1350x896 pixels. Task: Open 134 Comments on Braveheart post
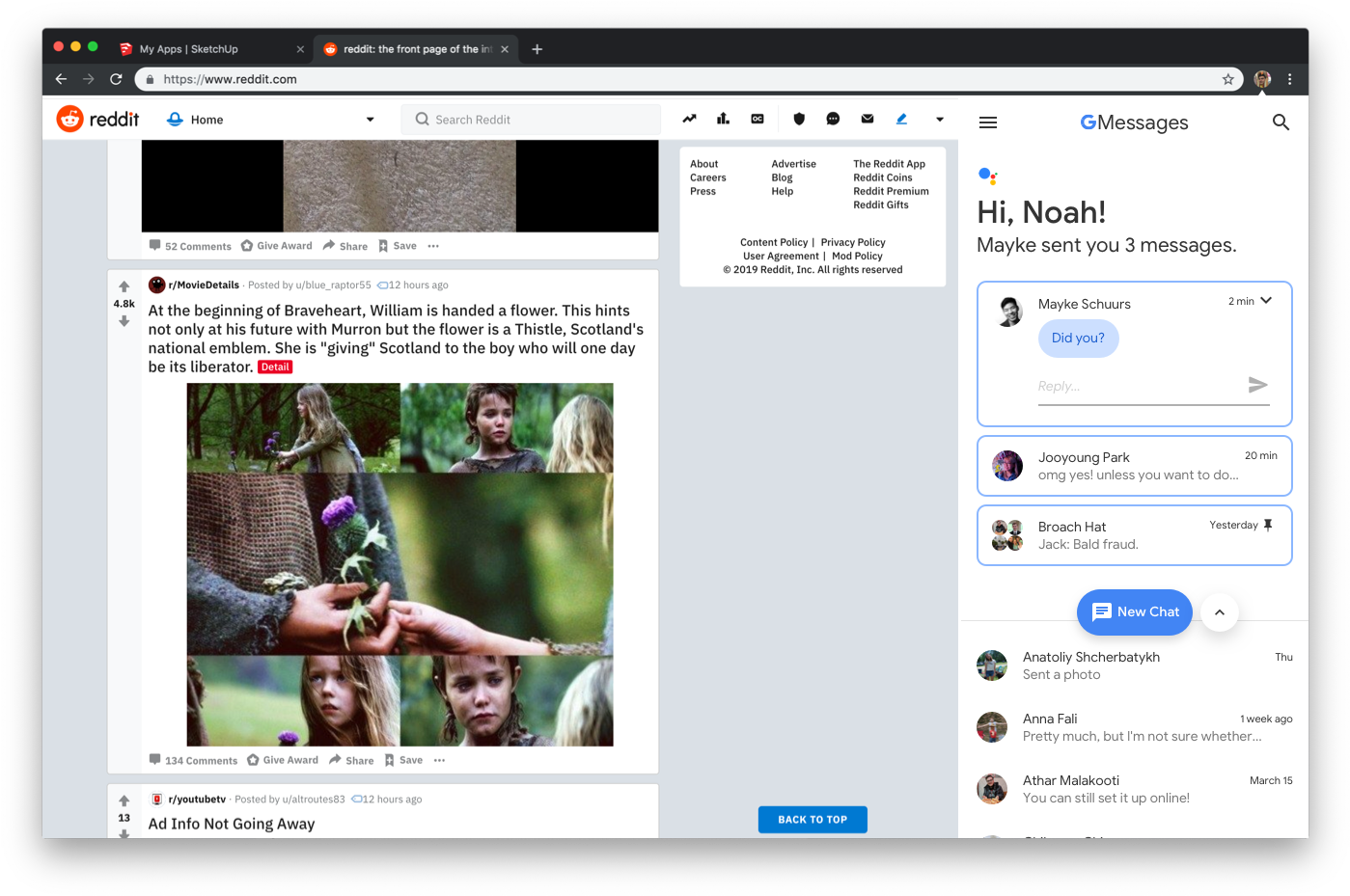click(193, 760)
